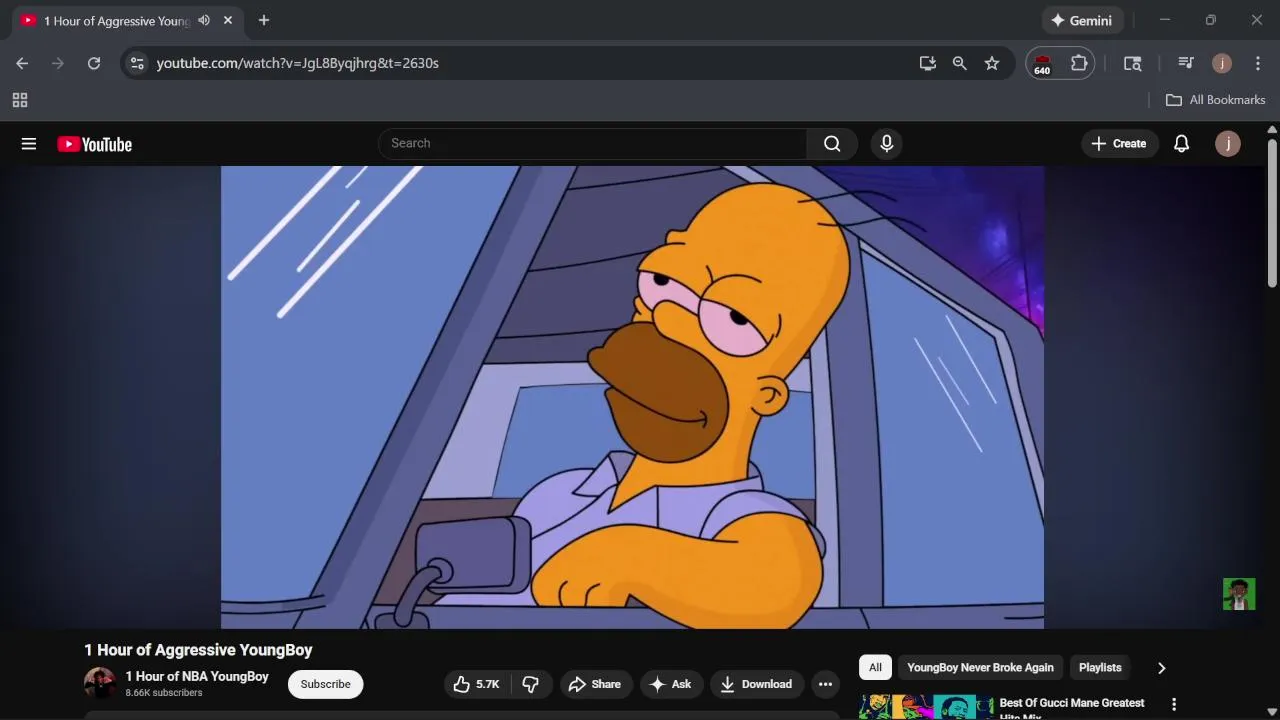Screen dimensions: 1280x720
Task: Open the apps grid in bookmarks bar
Action: pyautogui.click(x=20, y=100)
